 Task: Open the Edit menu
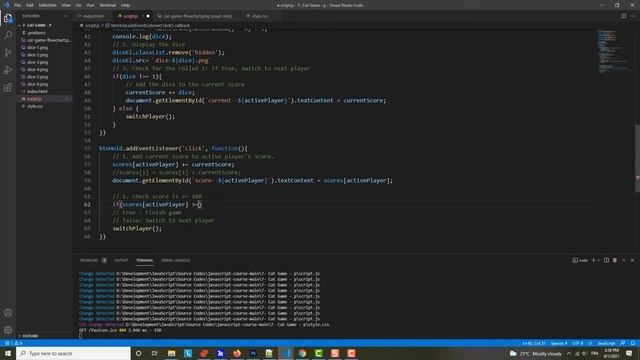pos(29,5)
